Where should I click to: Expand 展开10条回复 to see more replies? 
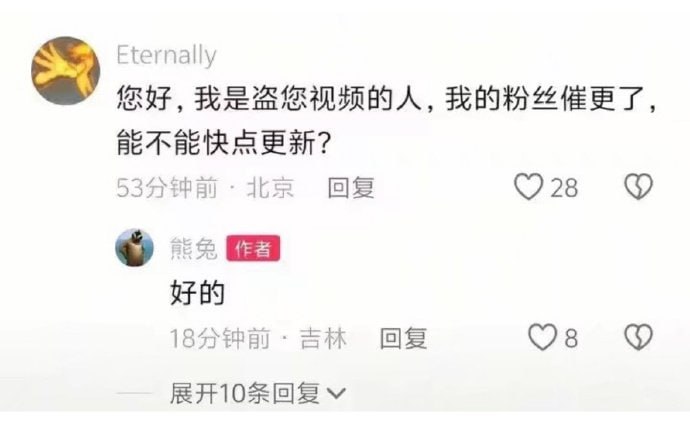point(257,393)
